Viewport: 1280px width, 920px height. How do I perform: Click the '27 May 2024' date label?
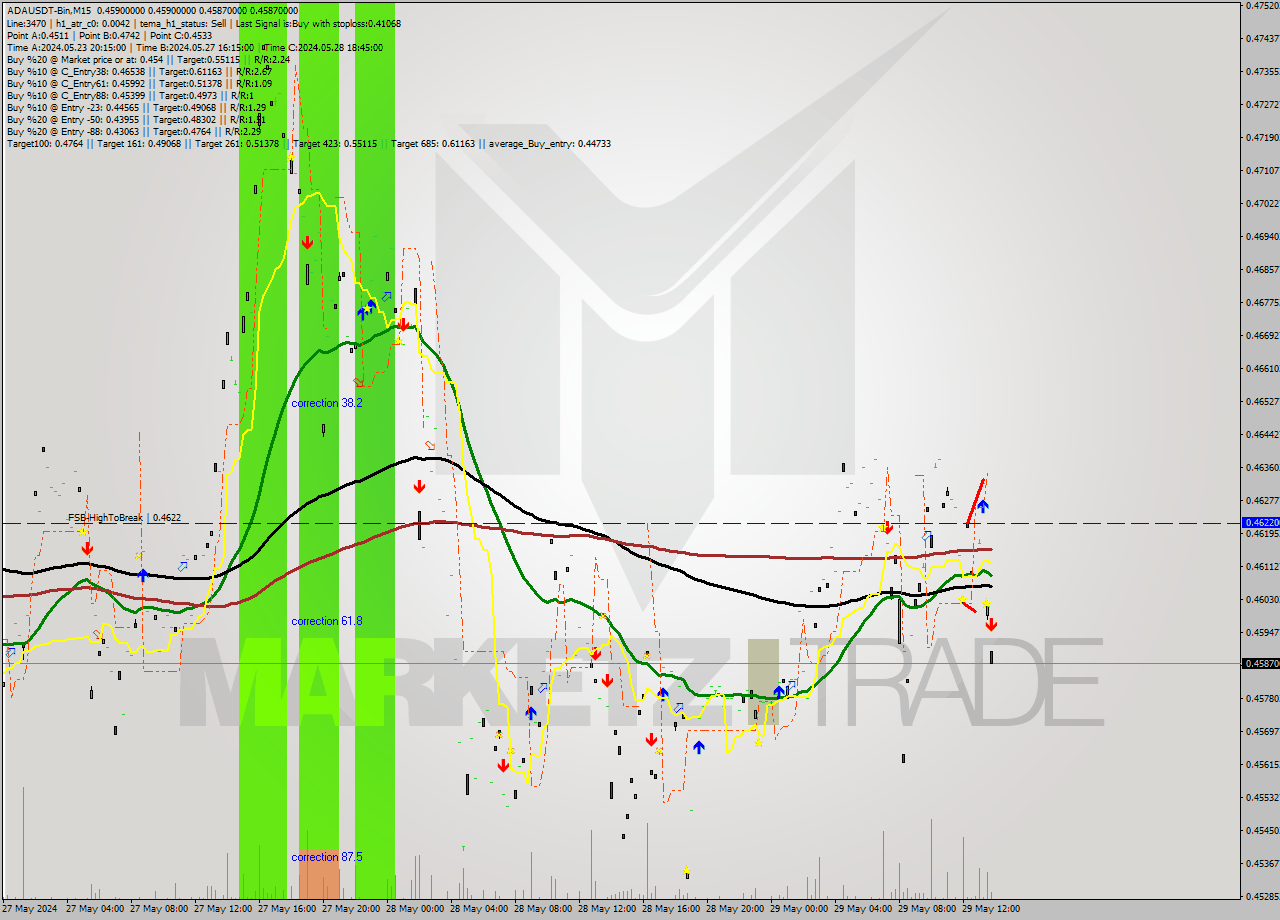pos(30,909)
